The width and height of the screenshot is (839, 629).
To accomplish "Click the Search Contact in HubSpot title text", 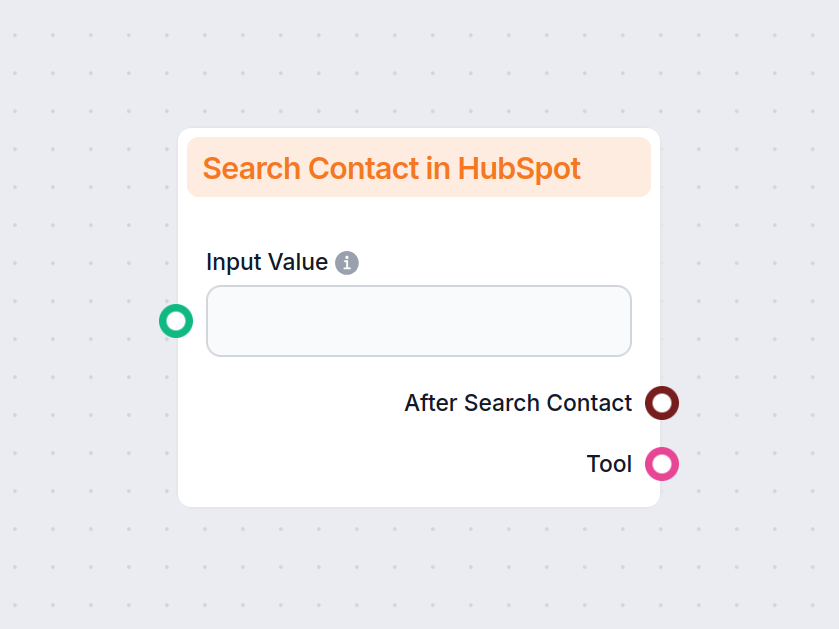I will 391,168.
